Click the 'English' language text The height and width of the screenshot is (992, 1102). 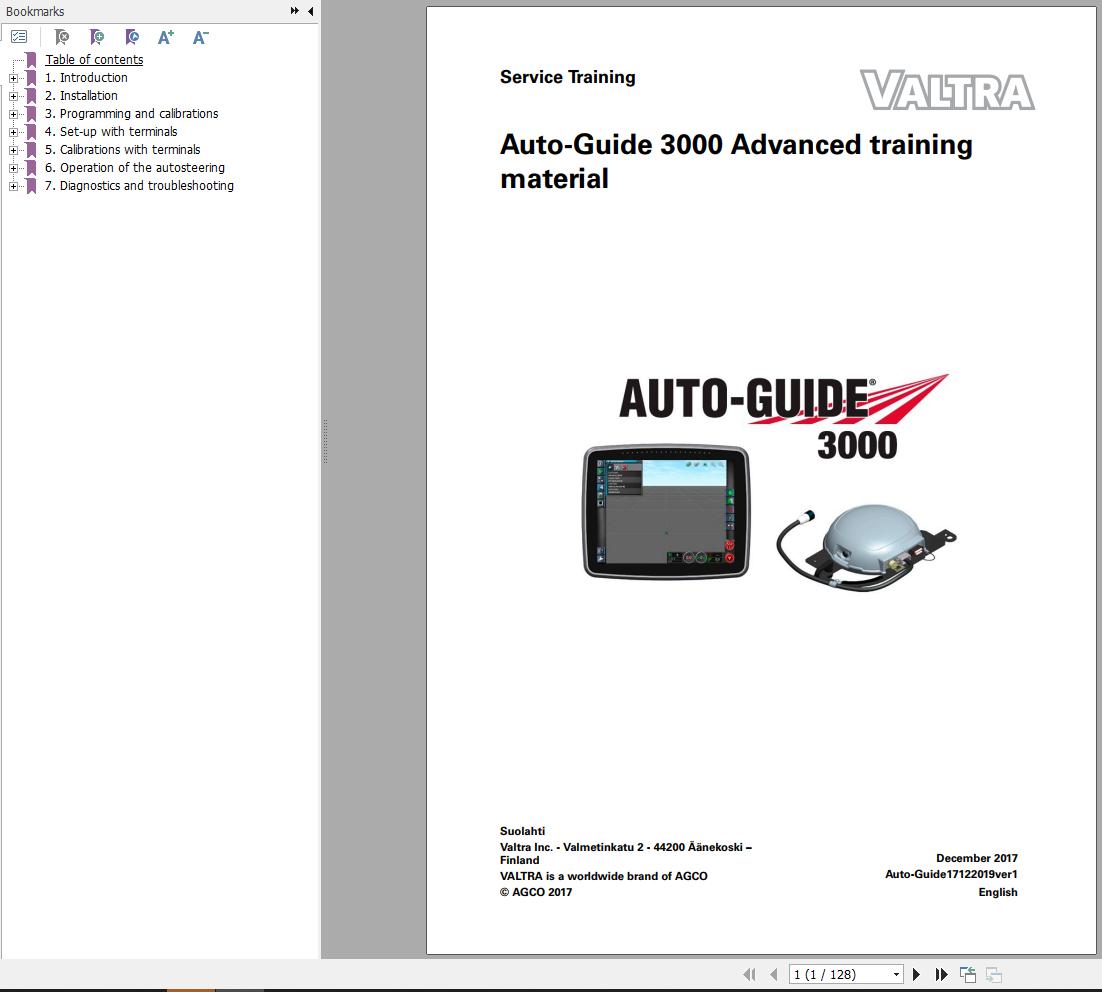pos(997,891)
